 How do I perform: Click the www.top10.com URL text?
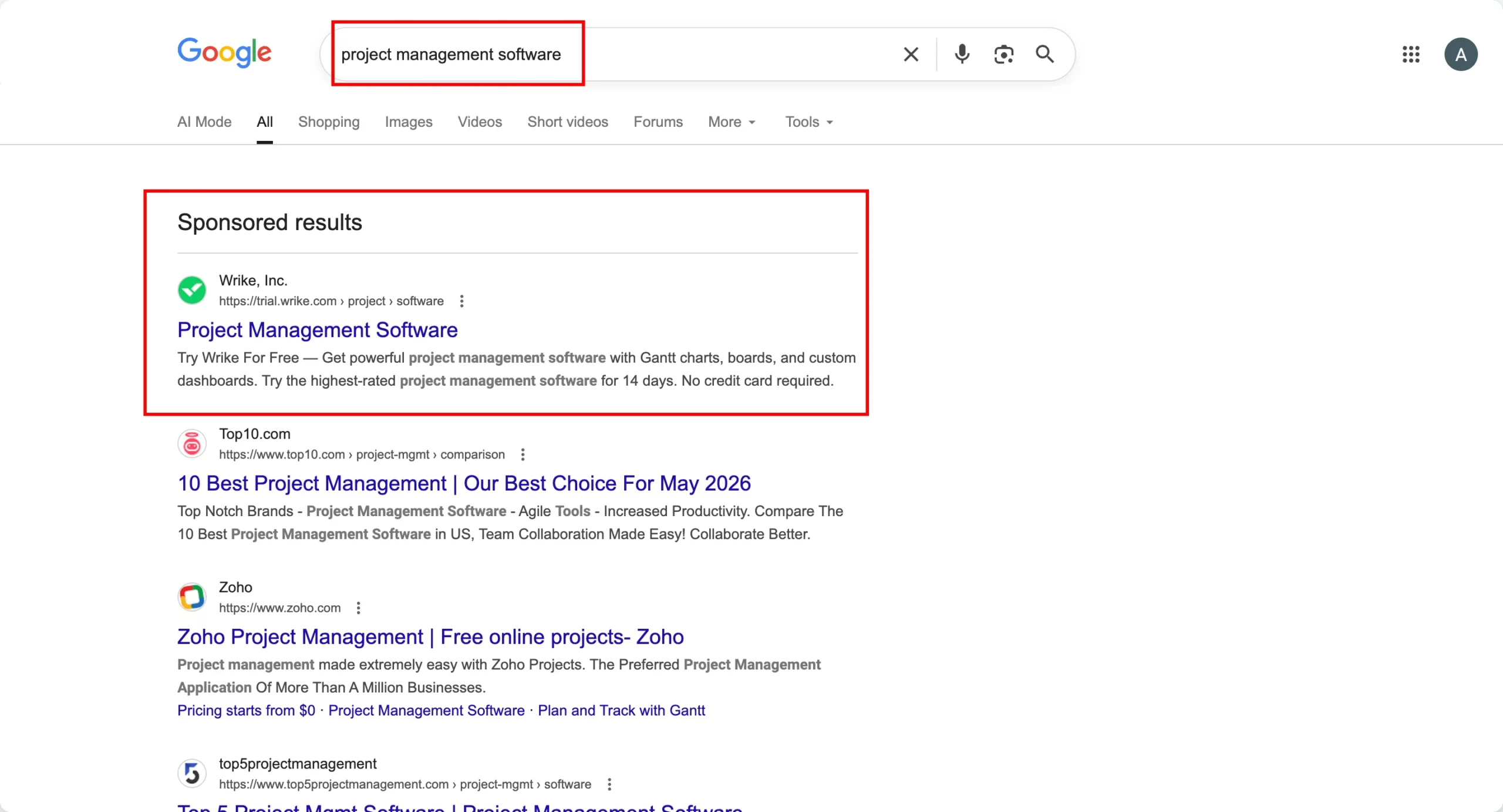(362, 454)
